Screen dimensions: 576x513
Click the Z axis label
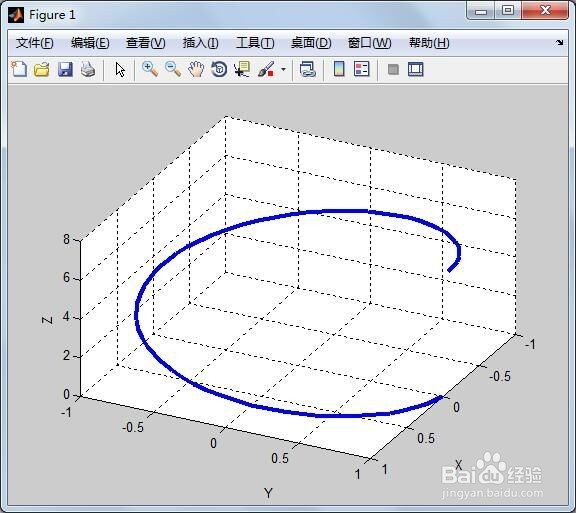(x=47, y=320)
